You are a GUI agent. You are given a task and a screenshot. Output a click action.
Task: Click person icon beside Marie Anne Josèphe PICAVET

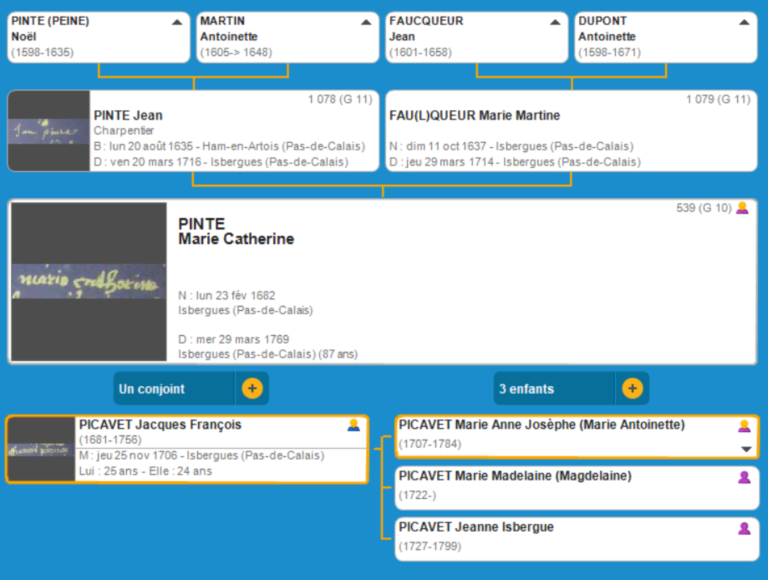pyautogui.click(x=744, y=426)
